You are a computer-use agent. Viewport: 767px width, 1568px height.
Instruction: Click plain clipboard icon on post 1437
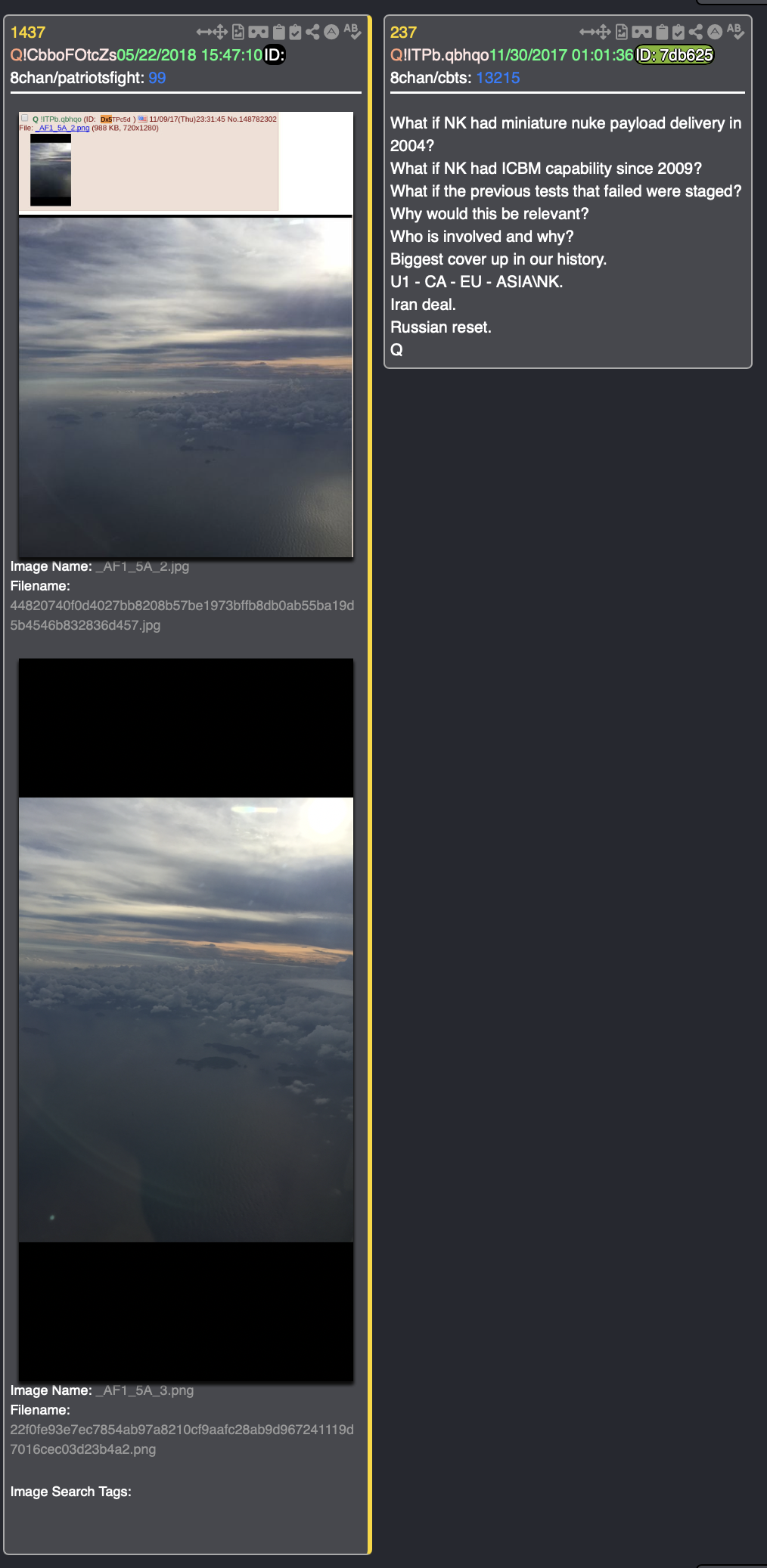(x=279, y=32)
